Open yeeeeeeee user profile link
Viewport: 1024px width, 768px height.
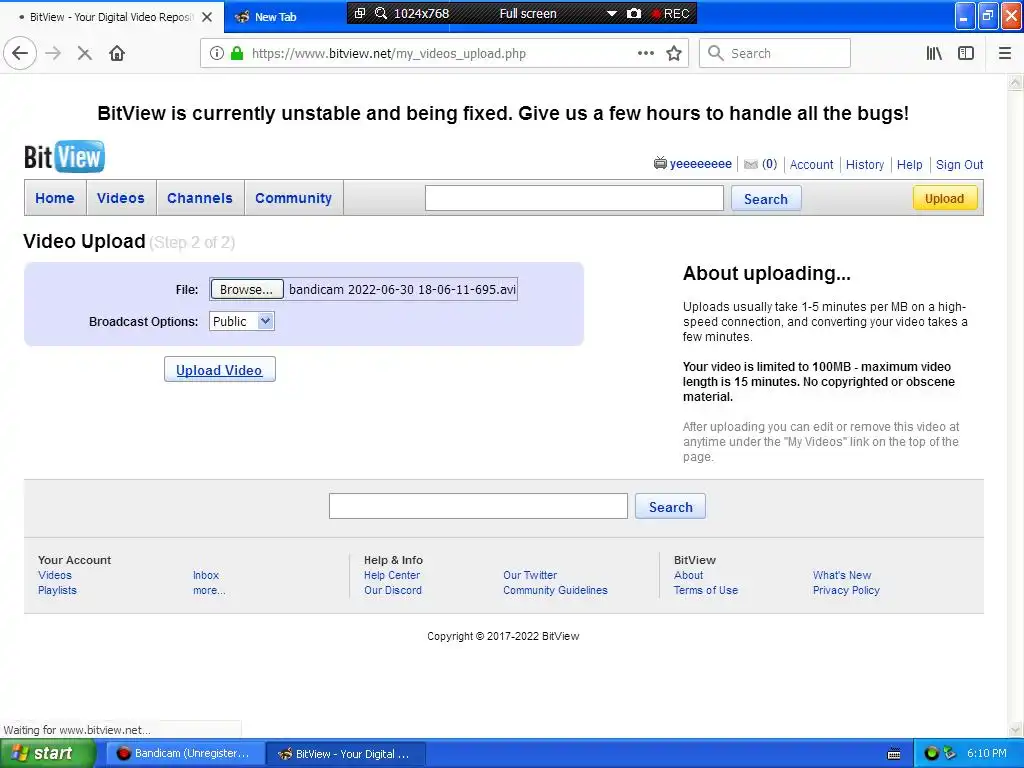700,164
